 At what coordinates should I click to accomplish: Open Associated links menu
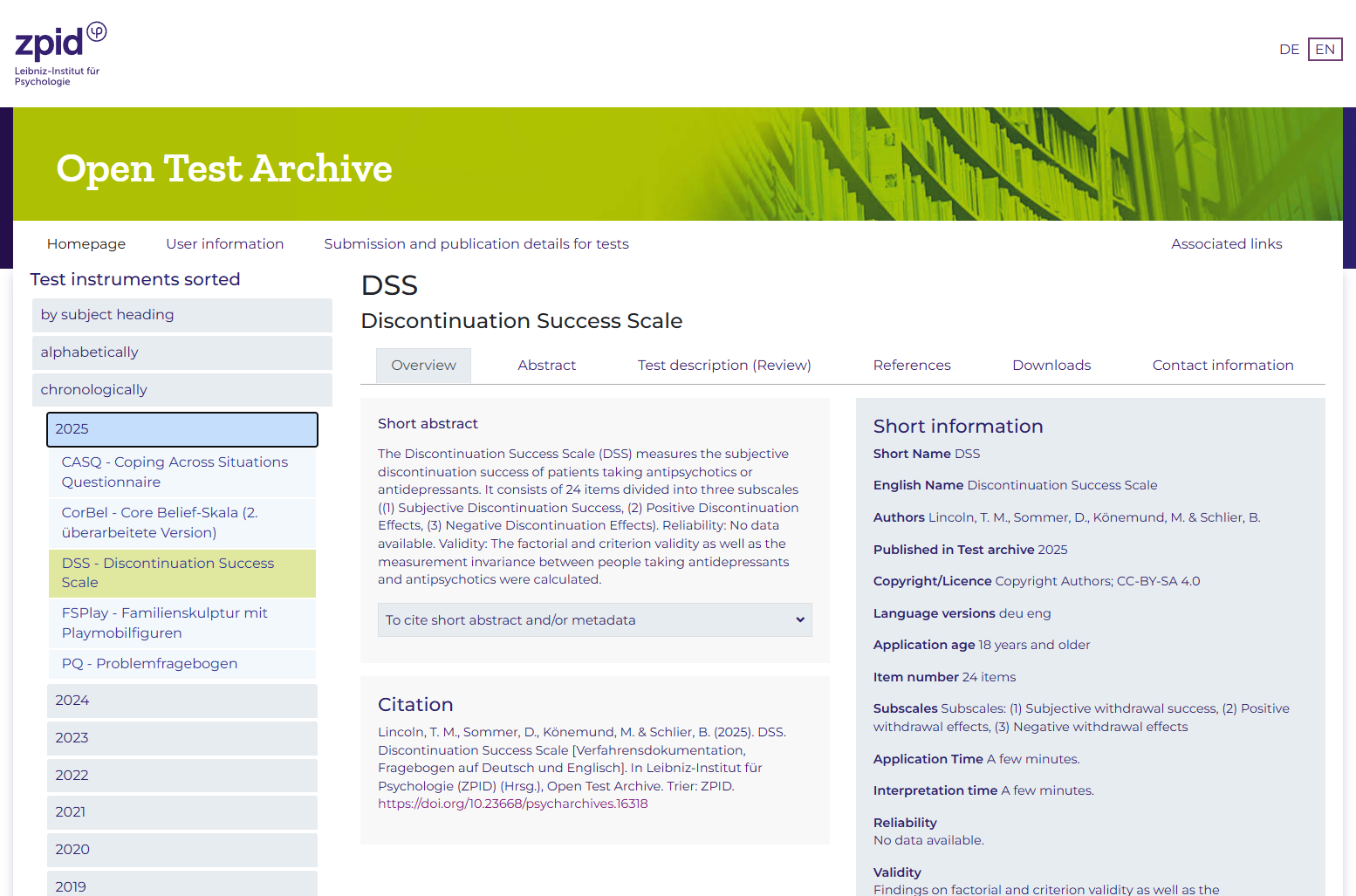[1226, 244]
